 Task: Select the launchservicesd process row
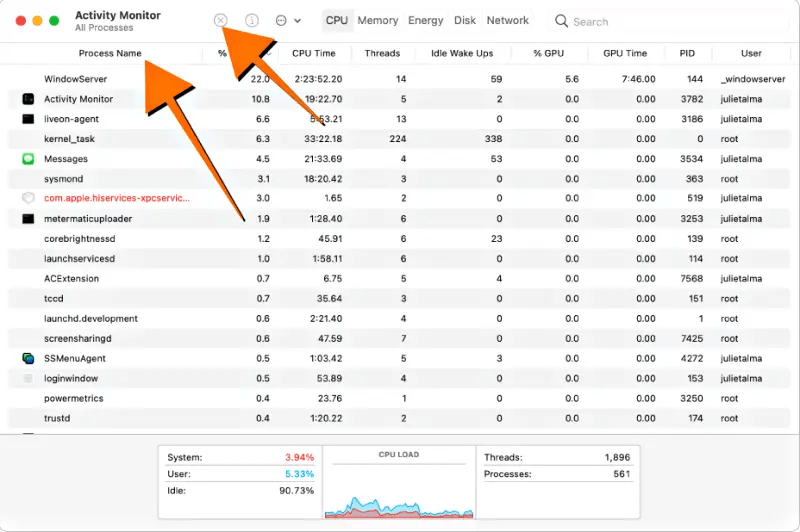pos(400,259)
